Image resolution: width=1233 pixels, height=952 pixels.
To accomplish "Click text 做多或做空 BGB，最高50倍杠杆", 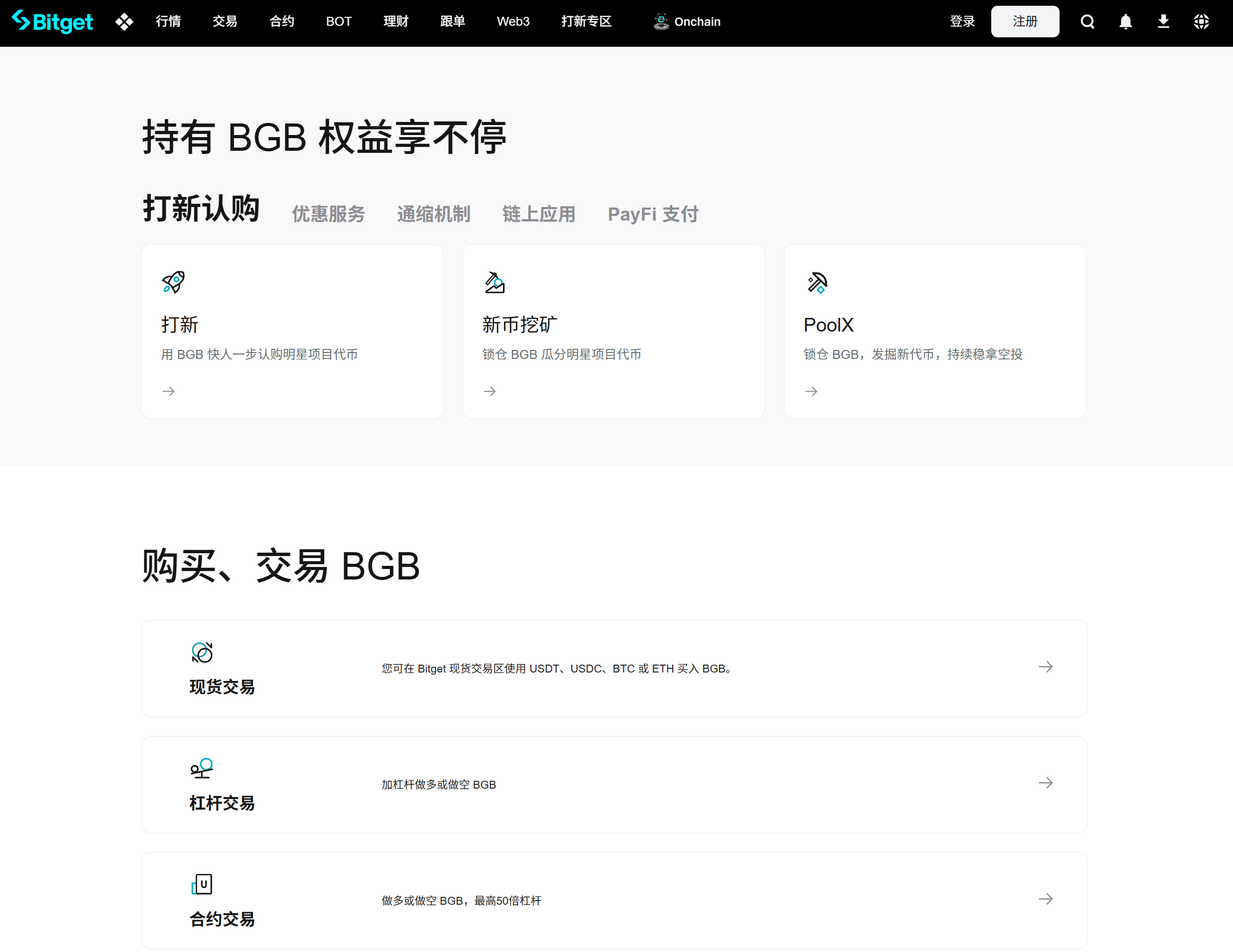I will pyautogui.click(x=461, y=901).
